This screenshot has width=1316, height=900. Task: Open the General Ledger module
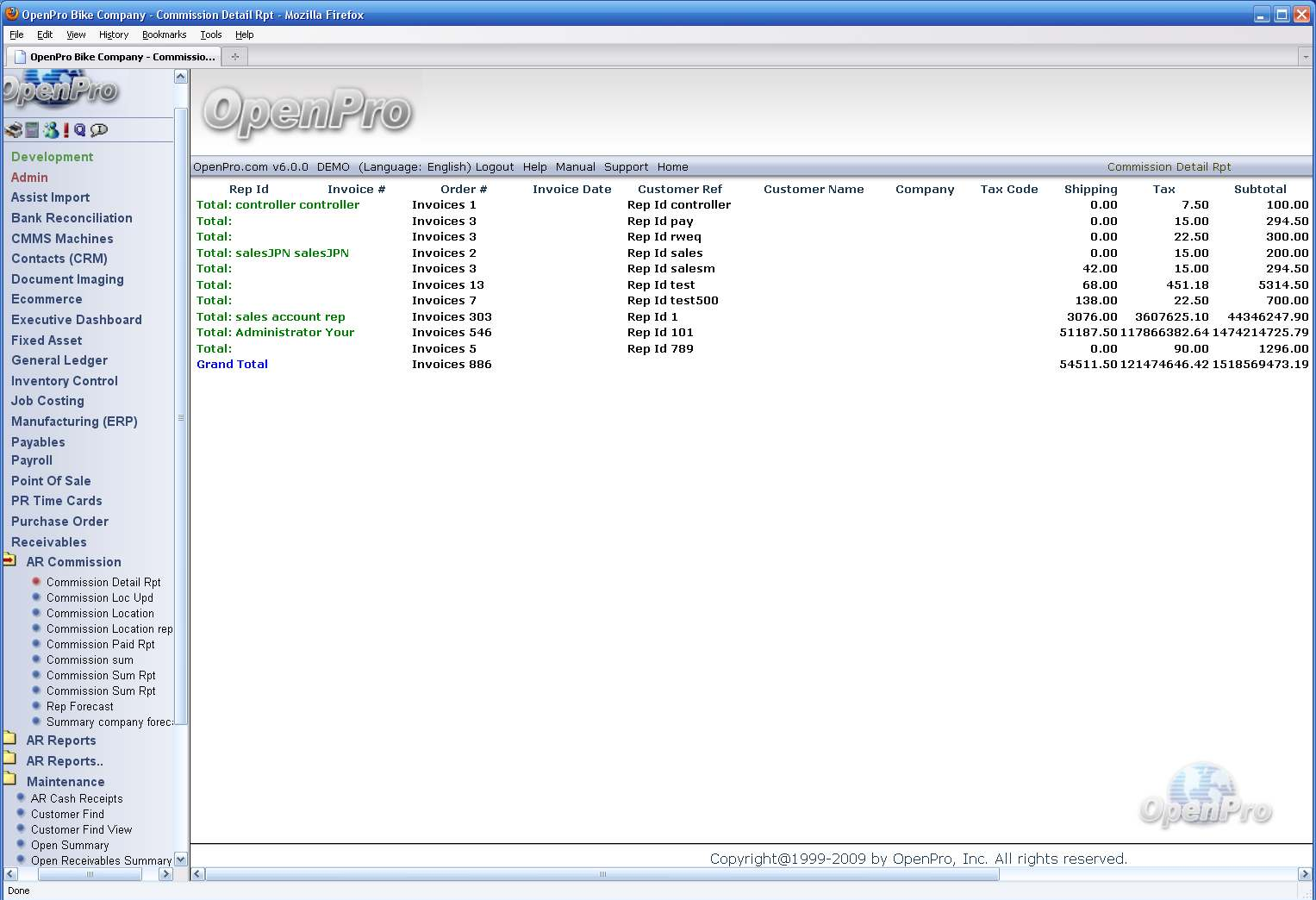click(59, 360)
